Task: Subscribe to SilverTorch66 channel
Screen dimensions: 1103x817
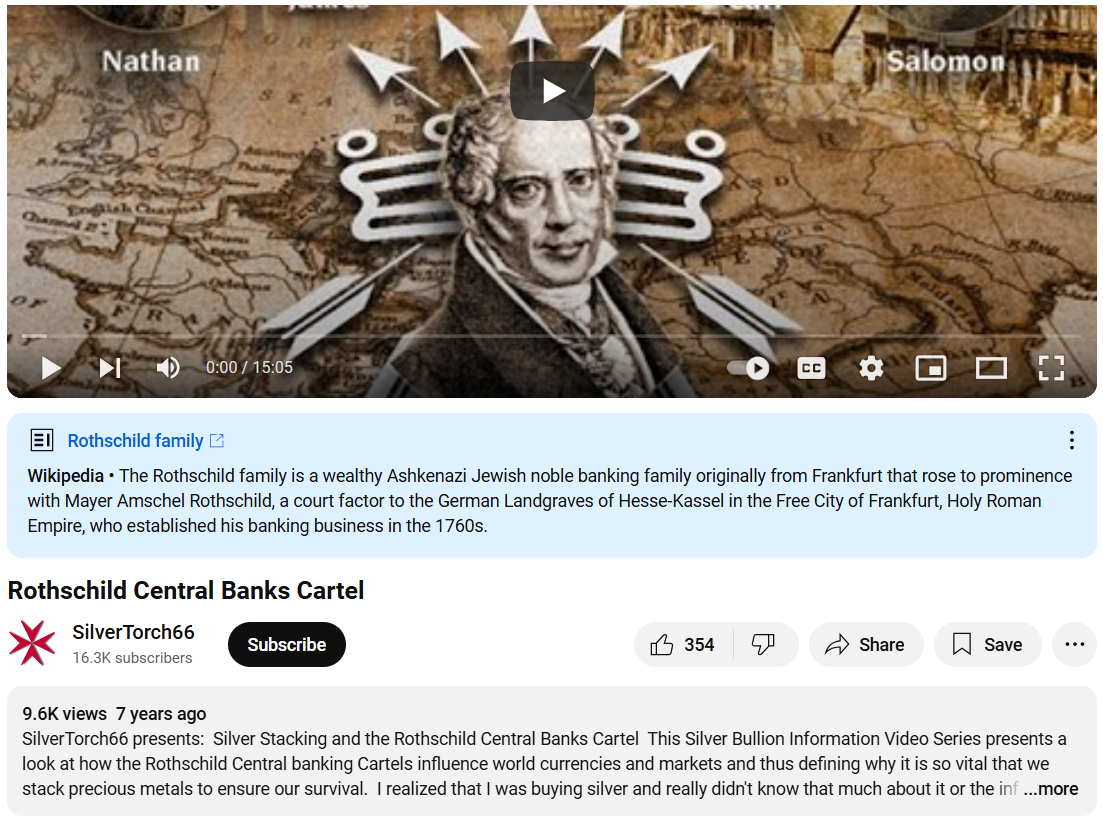Action: 286,645
